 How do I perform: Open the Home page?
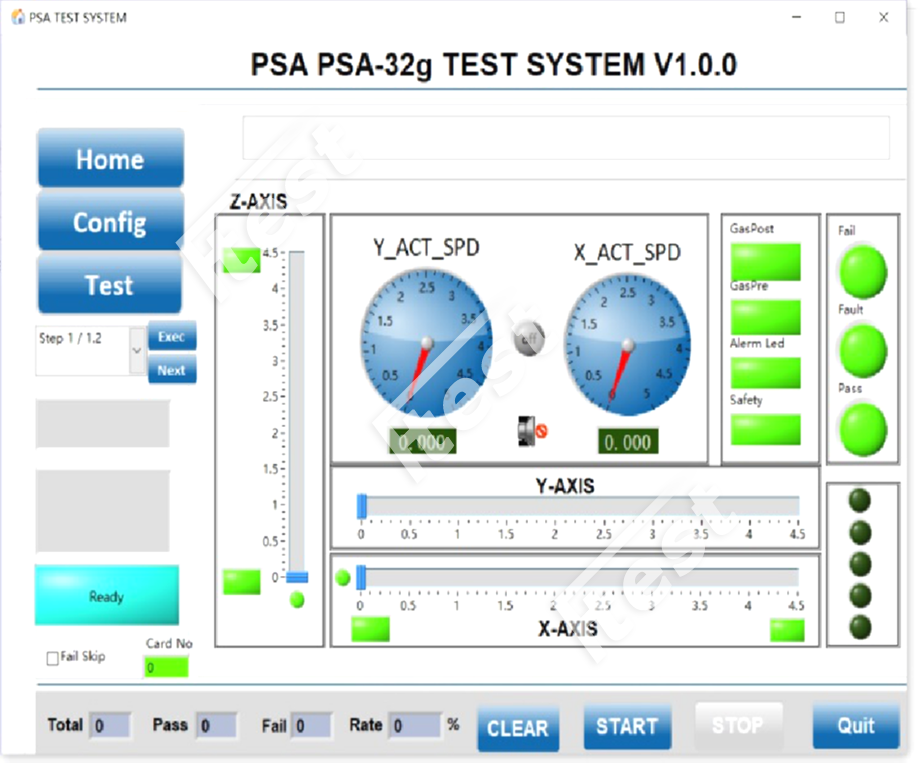[110, 159]
